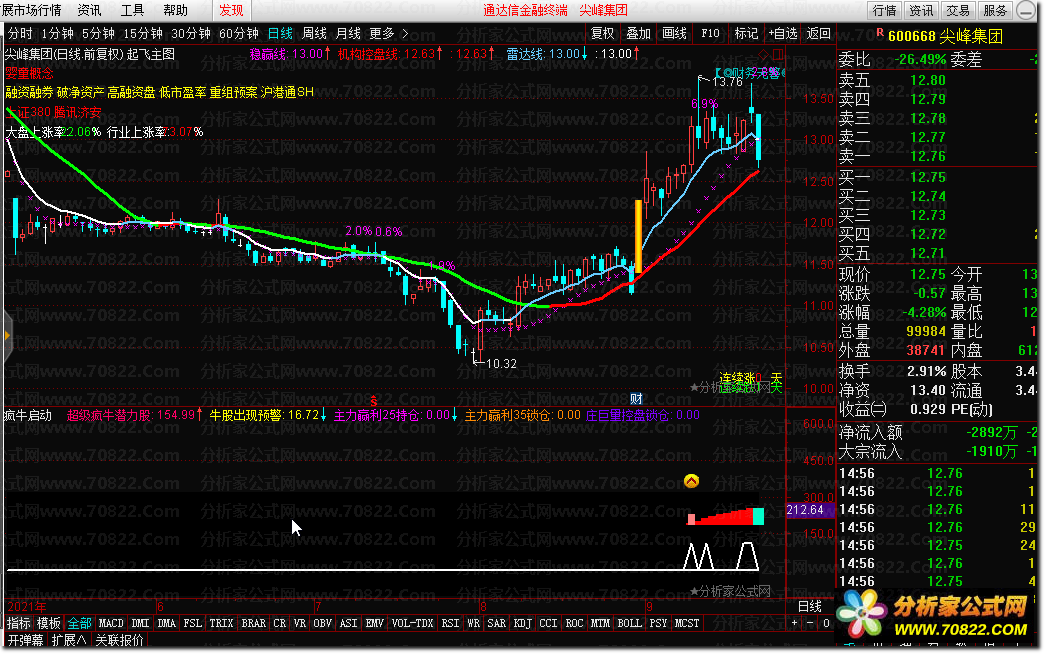Click the 资讯 button at top right
The width and height of the screenshot is (1046, 654).
[921, 11]
